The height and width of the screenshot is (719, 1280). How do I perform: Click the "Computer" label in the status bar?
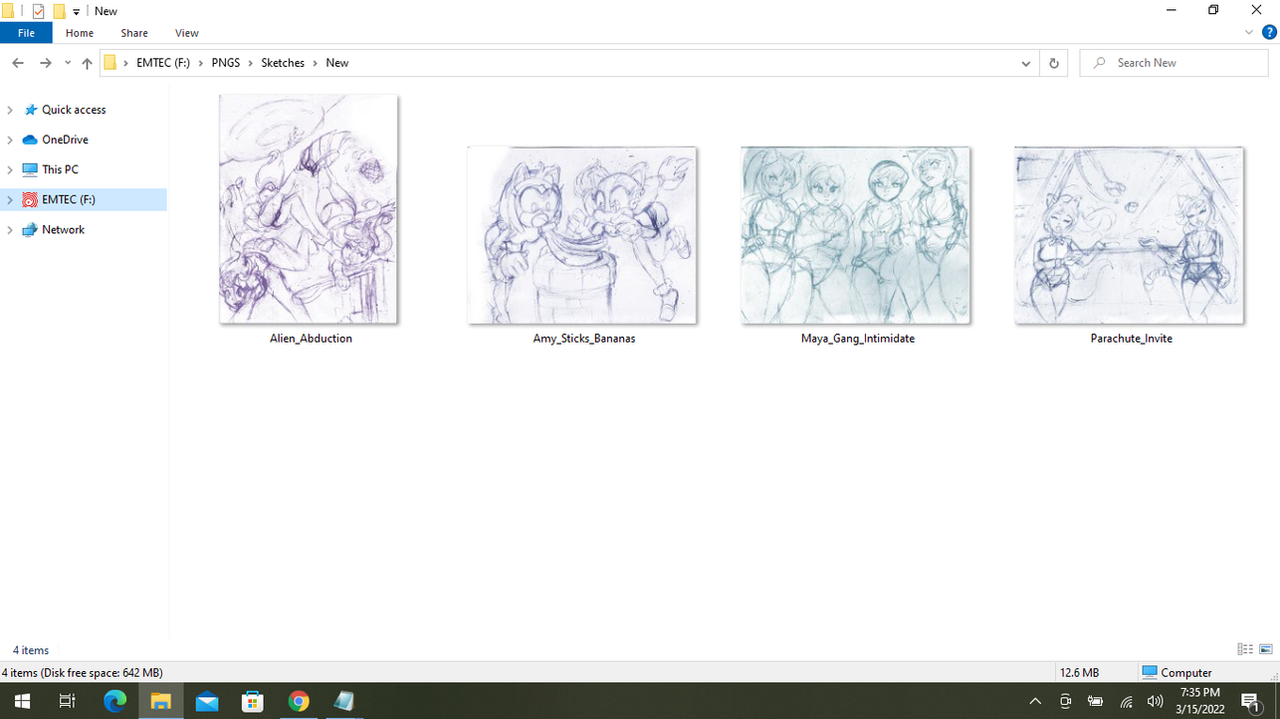click(x=1186, y=673)
